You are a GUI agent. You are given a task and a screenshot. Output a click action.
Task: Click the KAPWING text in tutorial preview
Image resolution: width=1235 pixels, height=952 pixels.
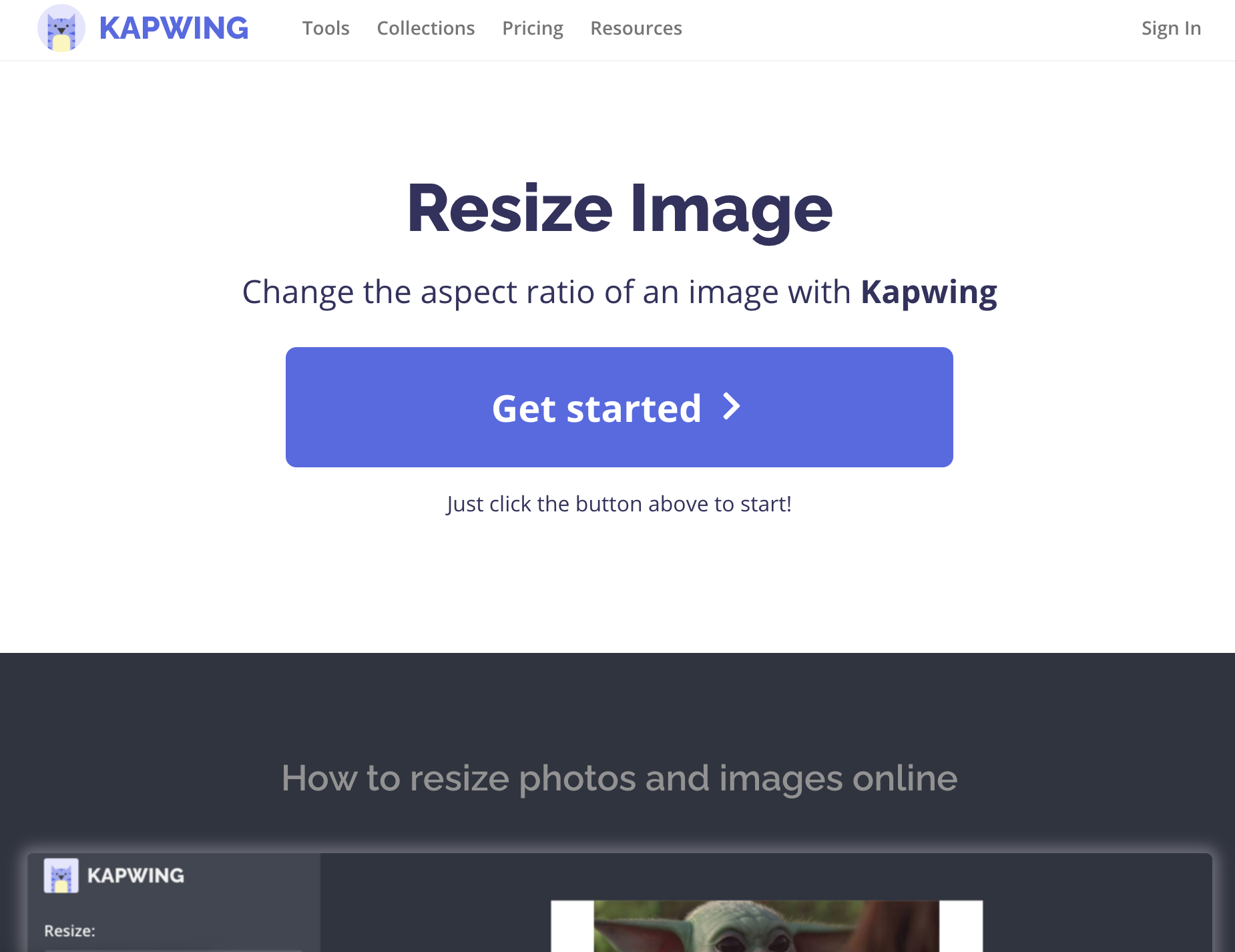(x=136, y=875)
